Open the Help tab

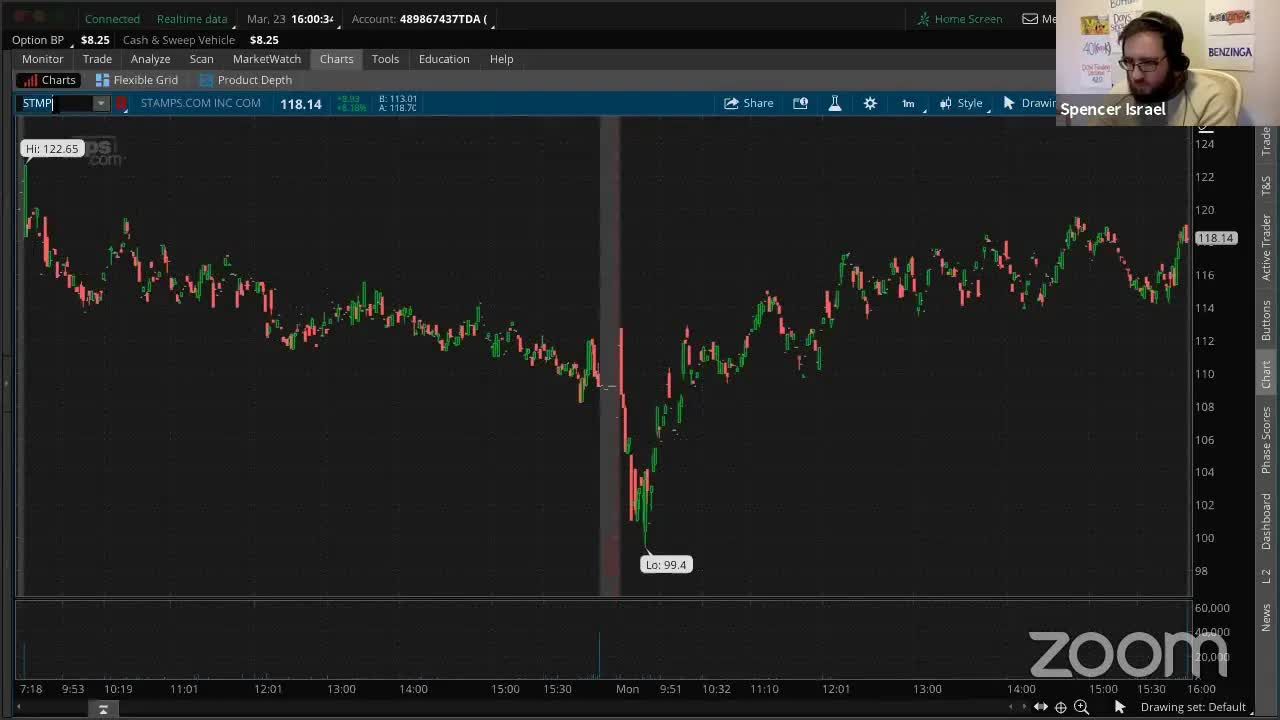click(501, 59)
